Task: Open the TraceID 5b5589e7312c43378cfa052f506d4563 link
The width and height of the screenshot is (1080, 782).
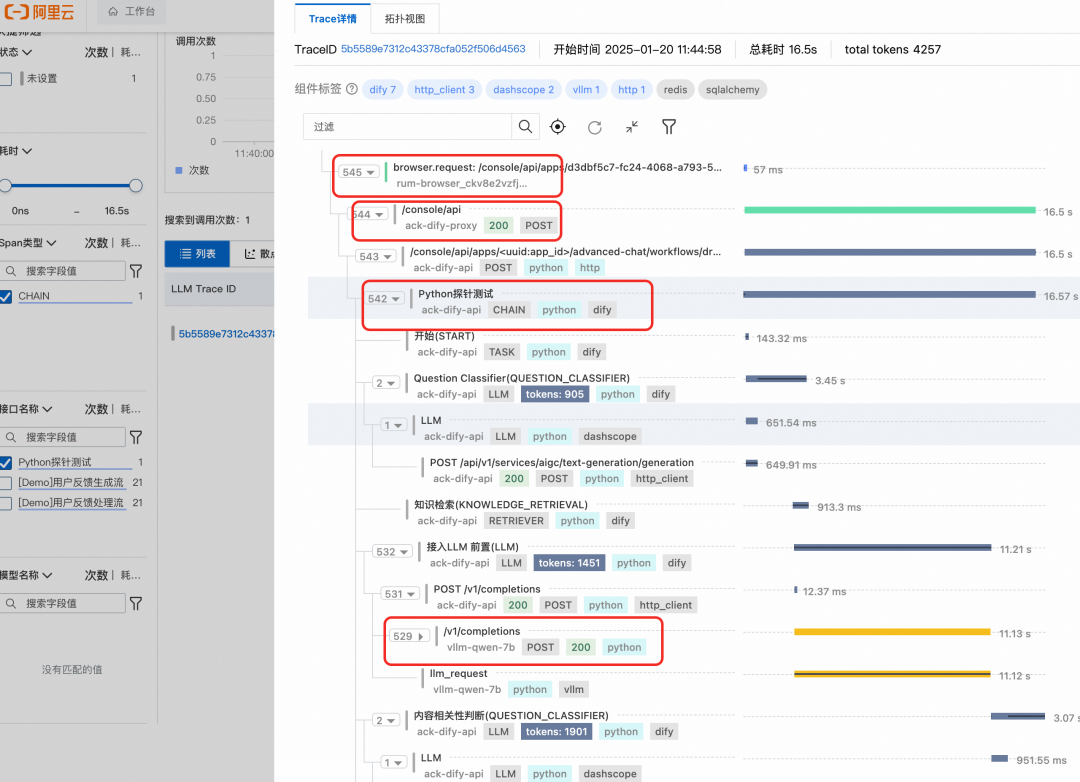Action: pyautogui.click(x=433, y=49)
